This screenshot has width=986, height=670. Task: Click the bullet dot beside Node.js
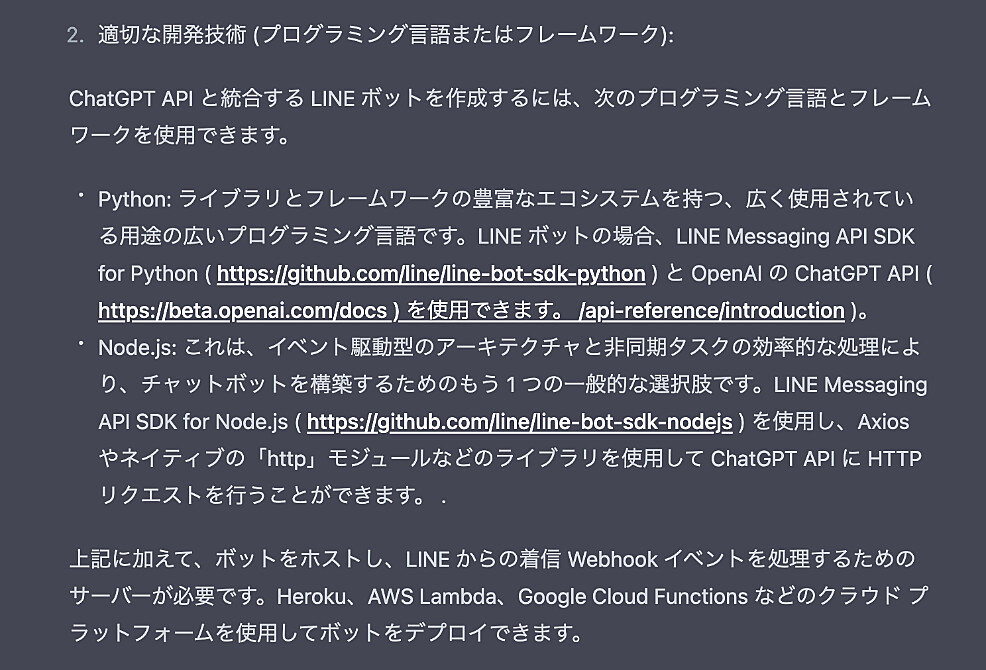coord(81,343)
